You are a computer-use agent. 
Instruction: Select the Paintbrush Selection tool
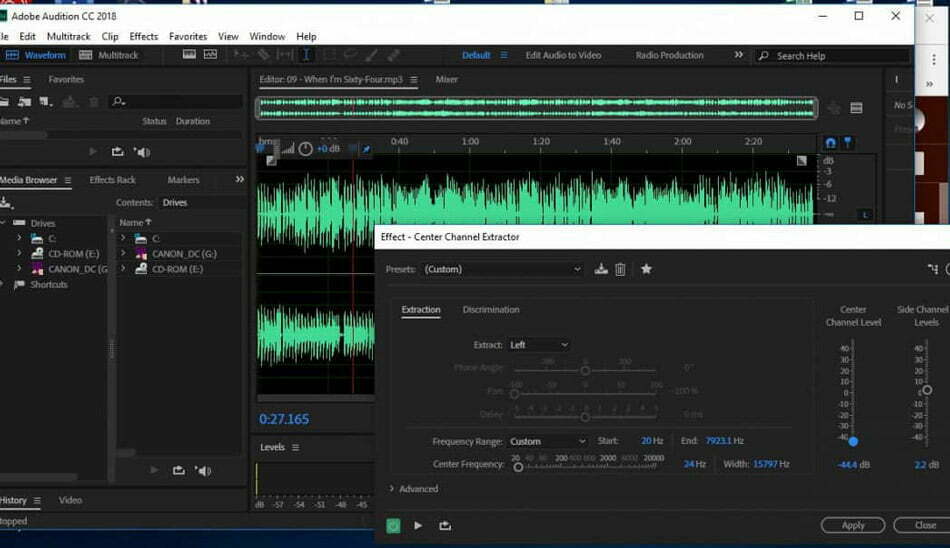point(371,55)
